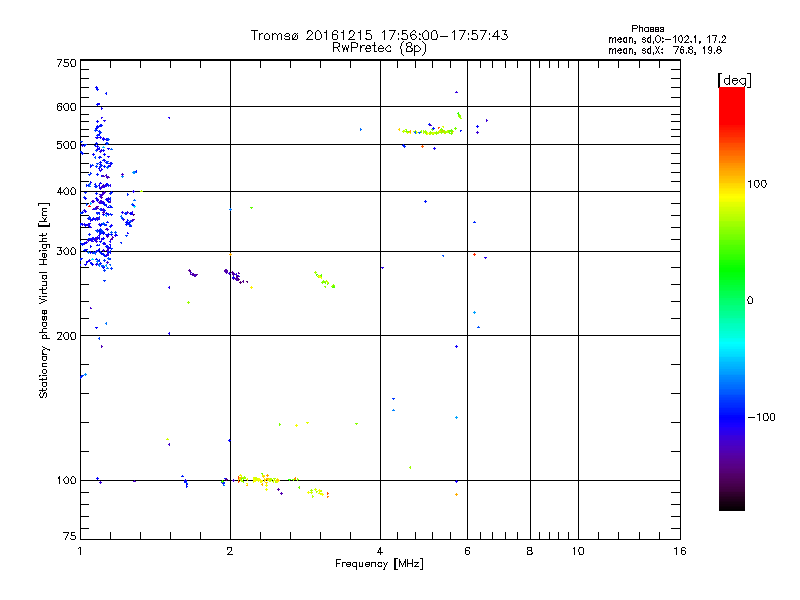This screenshot has height=600, width=800.
Task: Click the '500' y-axis tick label
Action: pos(66,145)
